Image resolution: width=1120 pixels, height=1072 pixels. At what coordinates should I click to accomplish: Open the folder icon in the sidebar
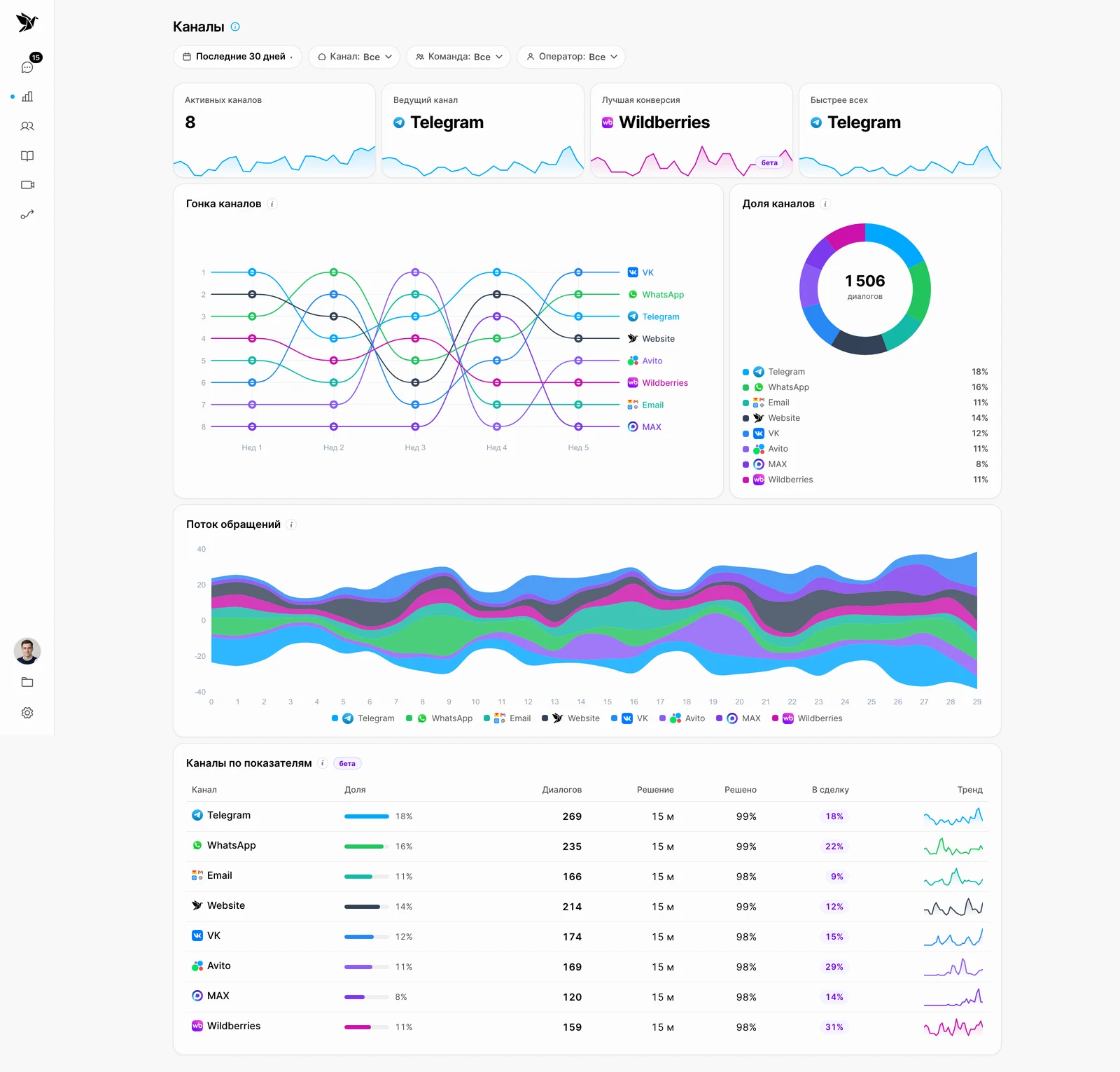click(27, 682)
